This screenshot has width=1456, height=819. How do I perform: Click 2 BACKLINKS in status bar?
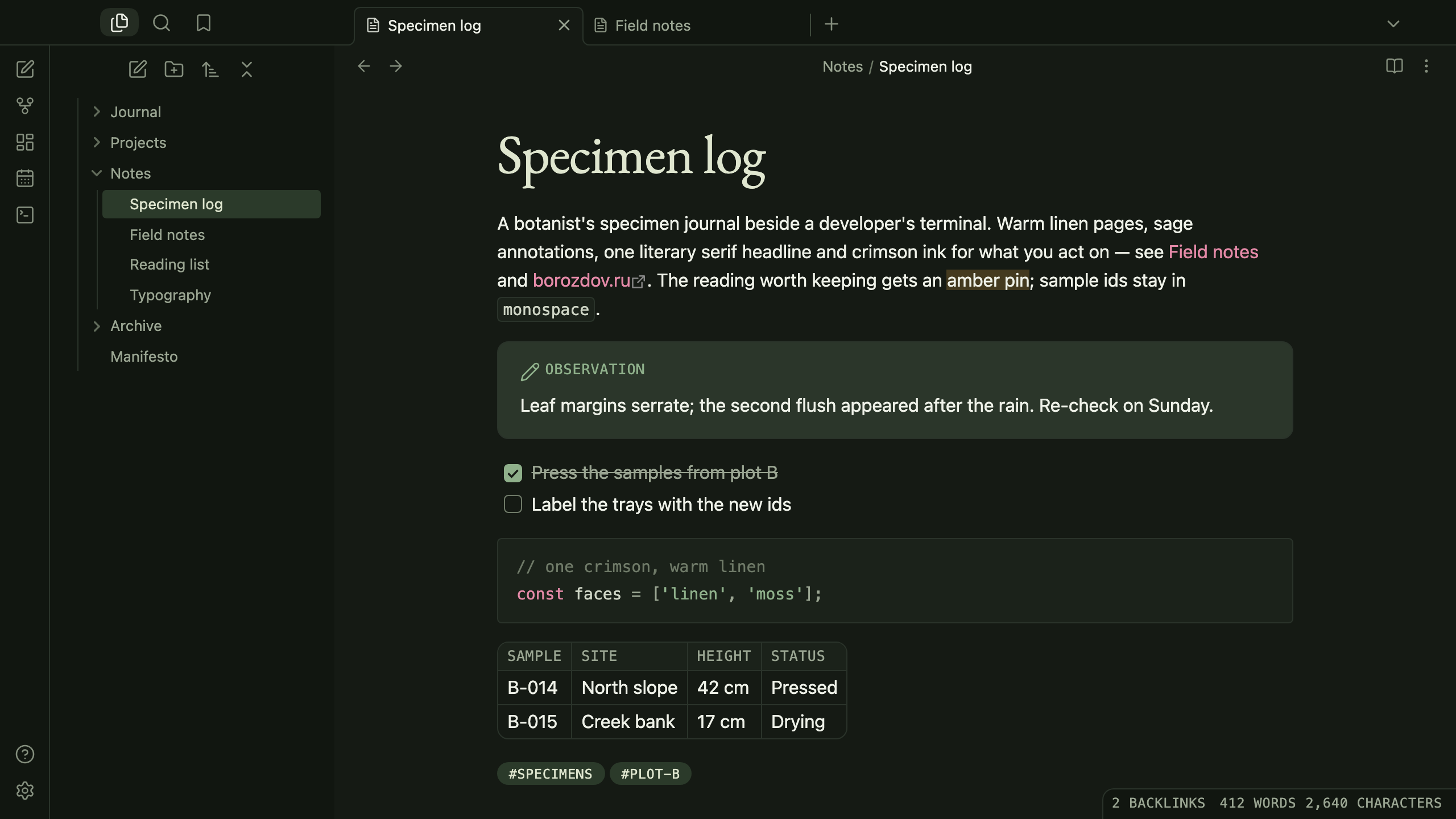point(1158,803)
